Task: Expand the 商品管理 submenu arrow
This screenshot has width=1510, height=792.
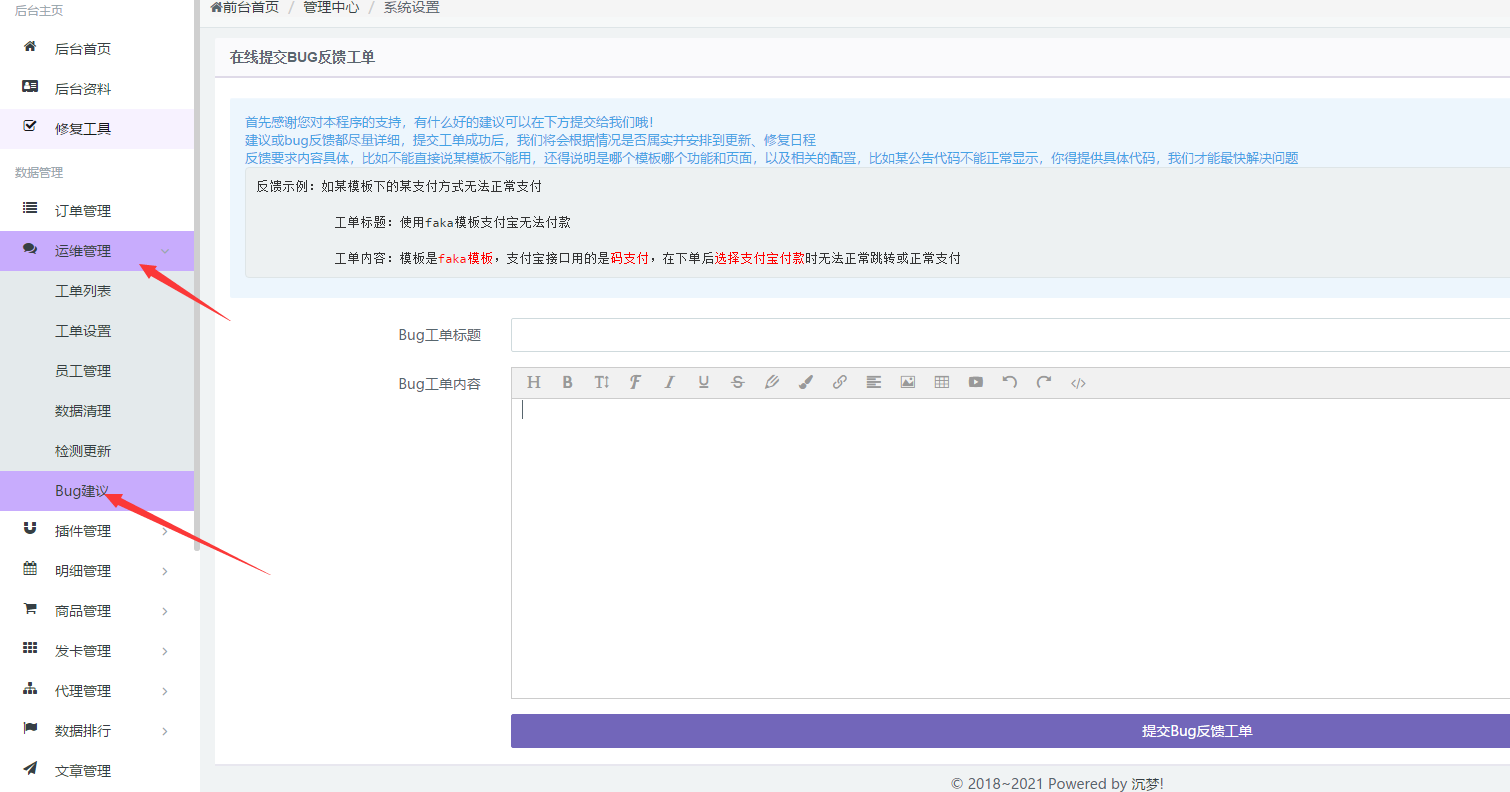Action: [165, 611]
